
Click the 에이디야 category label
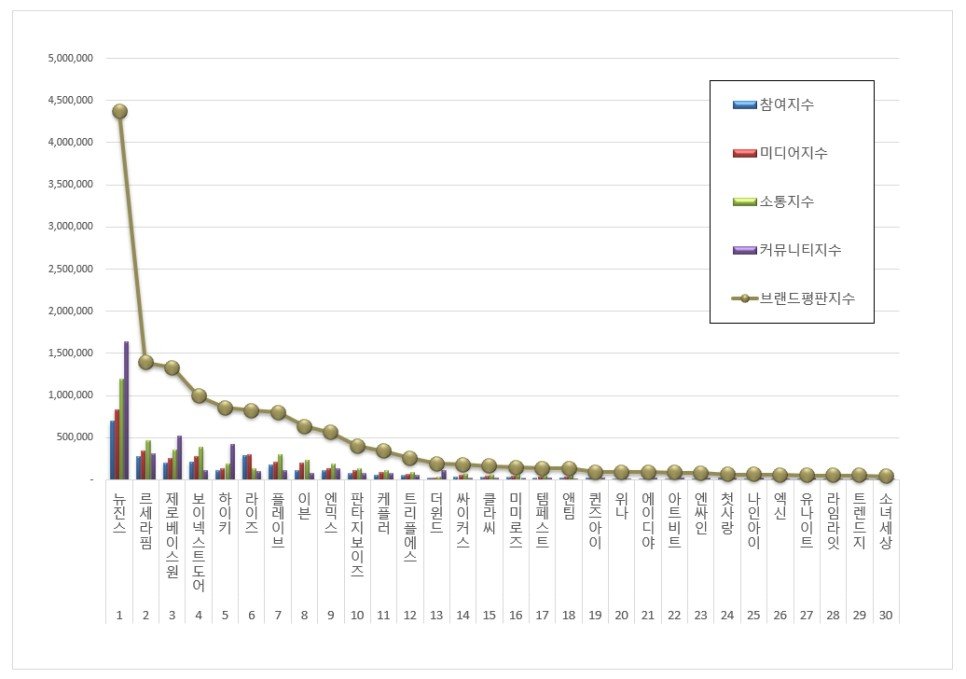[648, 520]
